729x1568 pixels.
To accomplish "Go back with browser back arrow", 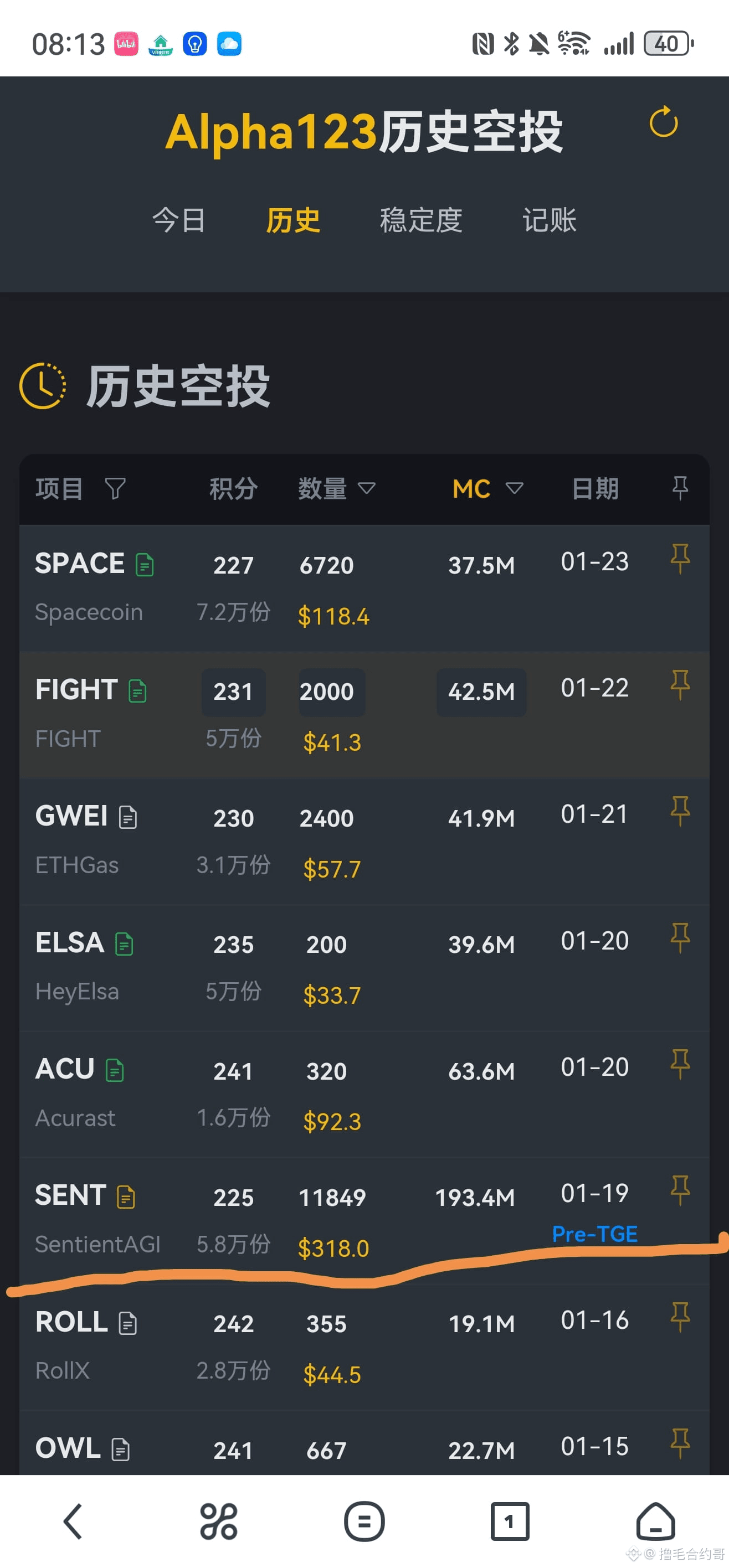I will pyautogui.click(x=73, y=1521).
